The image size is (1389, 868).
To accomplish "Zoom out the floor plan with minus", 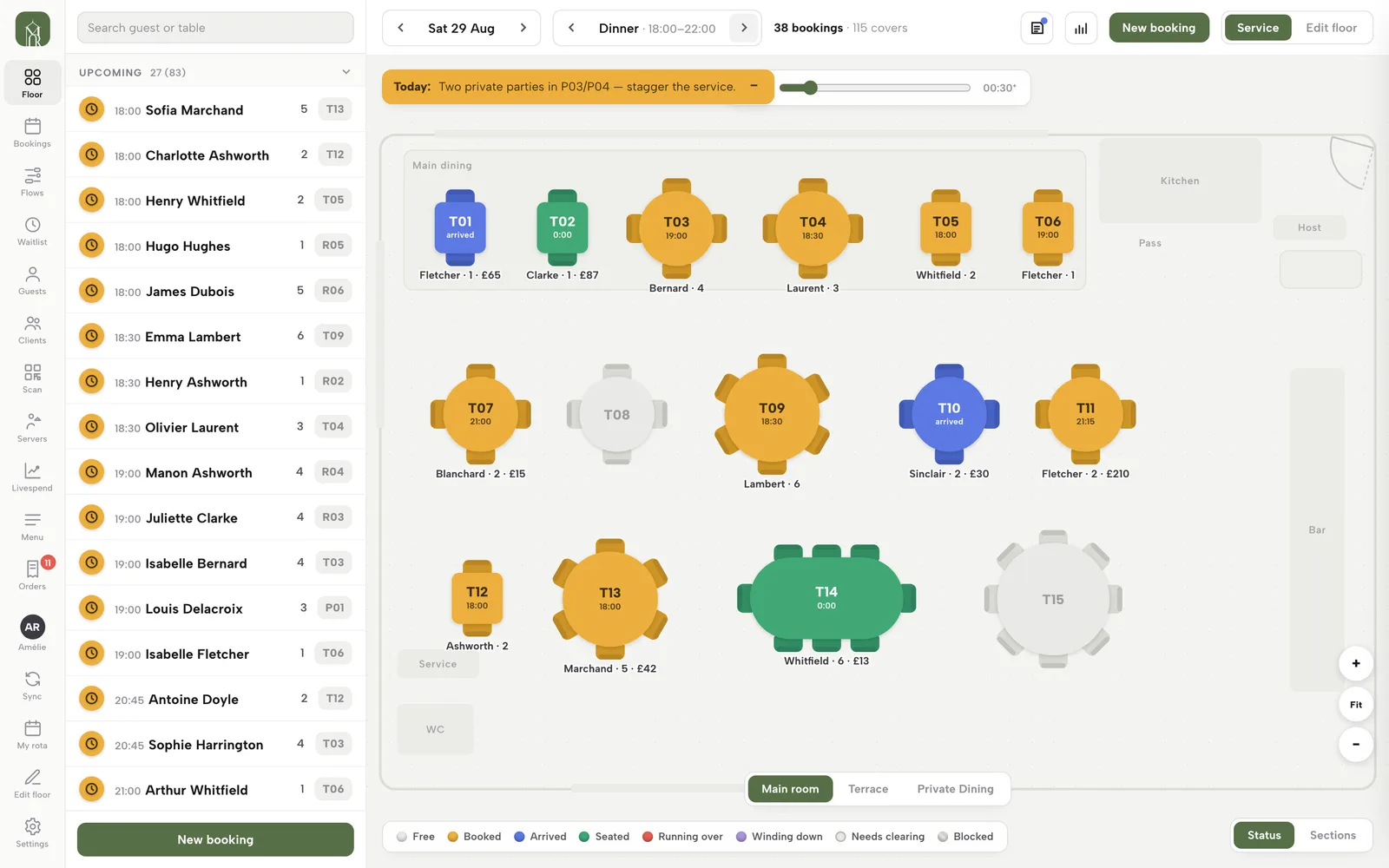I will (x=1356, y=745).
